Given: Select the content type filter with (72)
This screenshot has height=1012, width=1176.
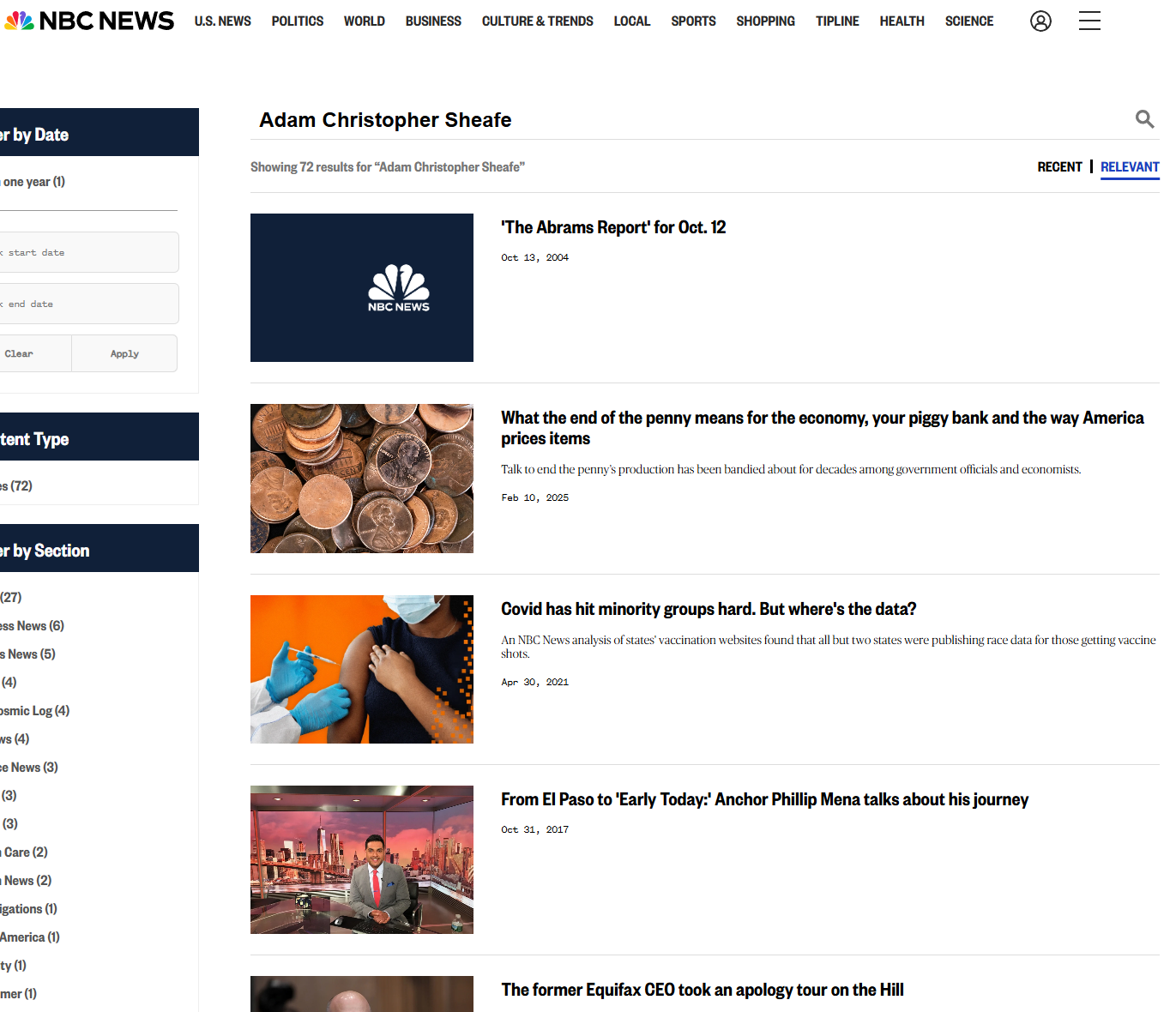Looking at the screenshot, I should click(16, 486).
